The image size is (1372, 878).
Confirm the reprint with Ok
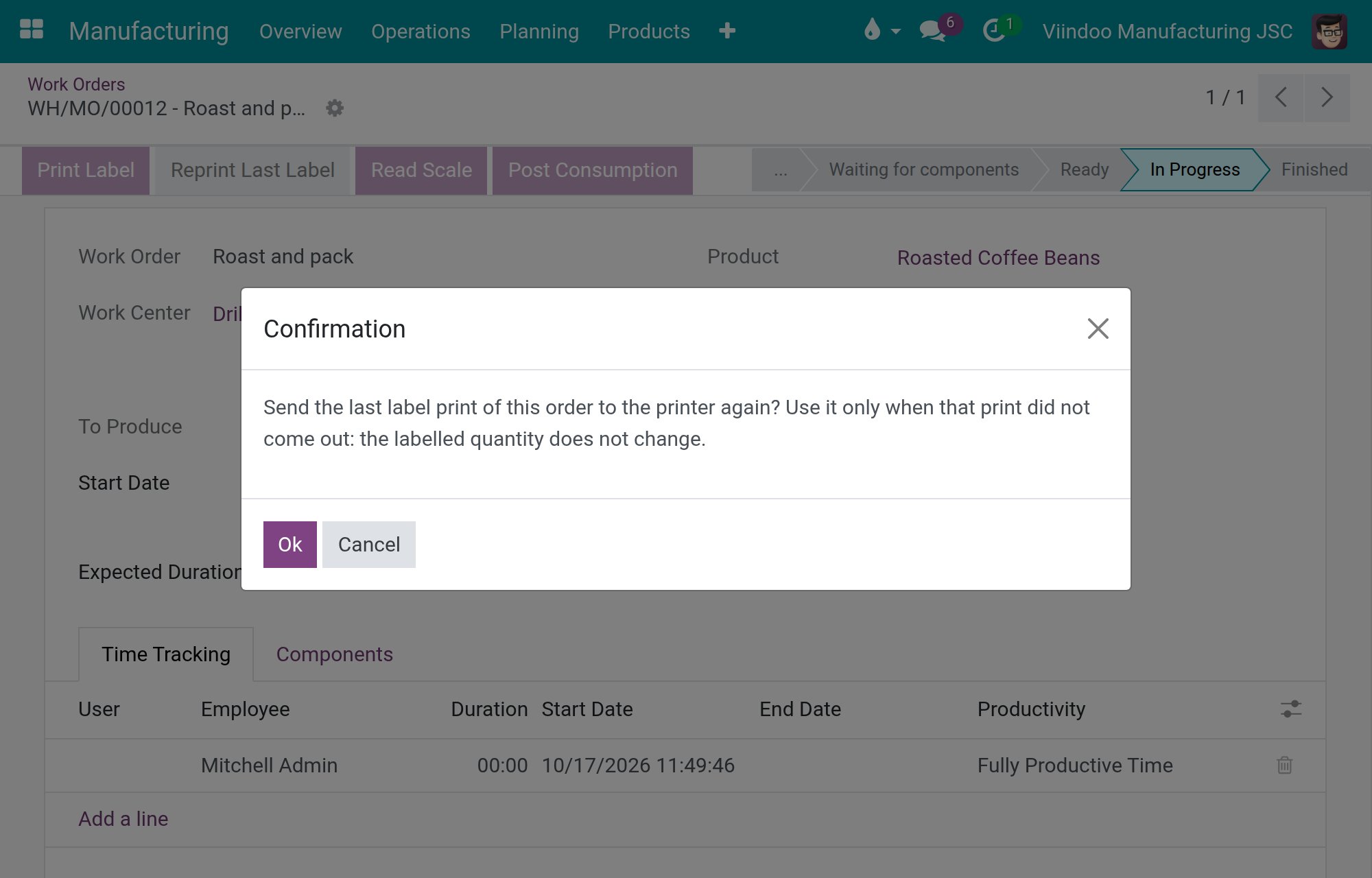290,545
